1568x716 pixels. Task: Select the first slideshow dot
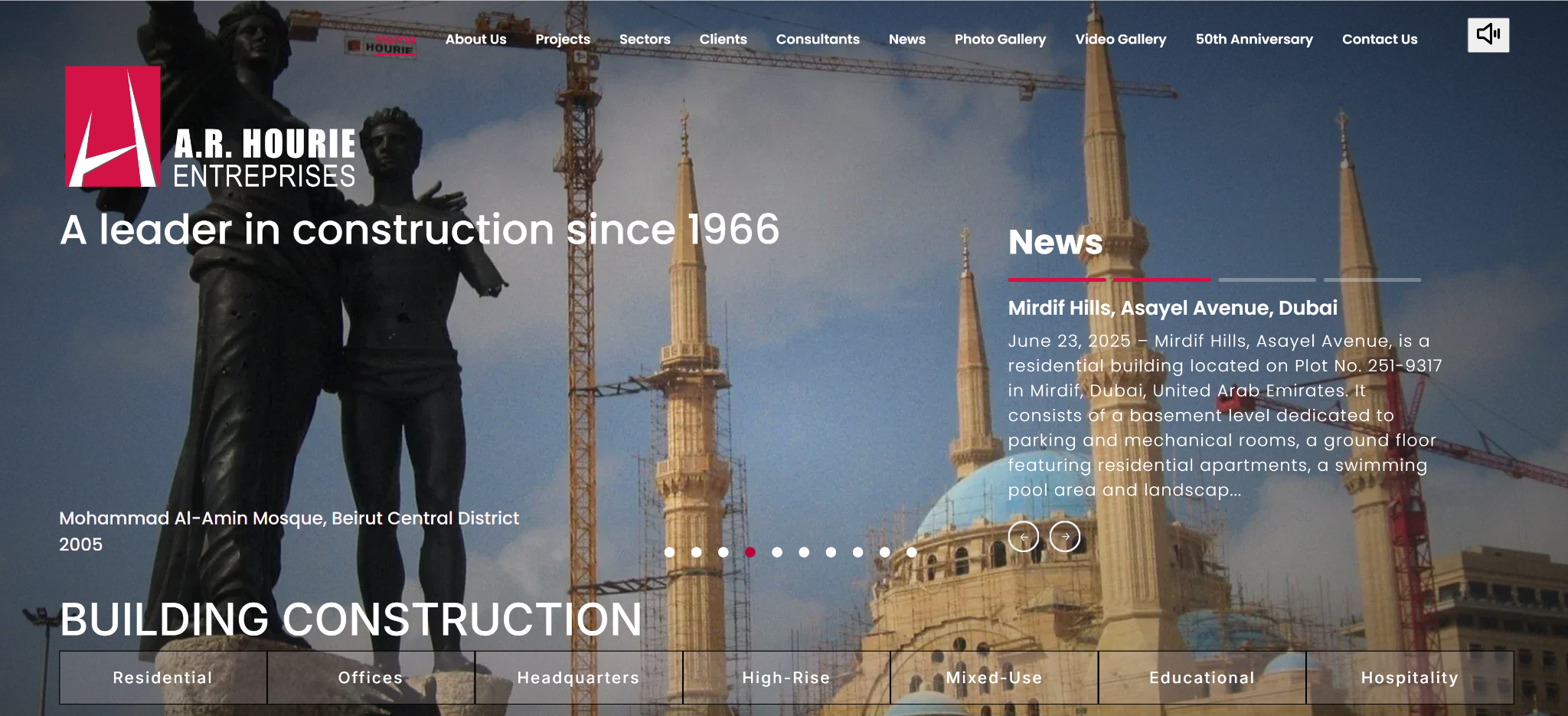(x=670, y=552)
